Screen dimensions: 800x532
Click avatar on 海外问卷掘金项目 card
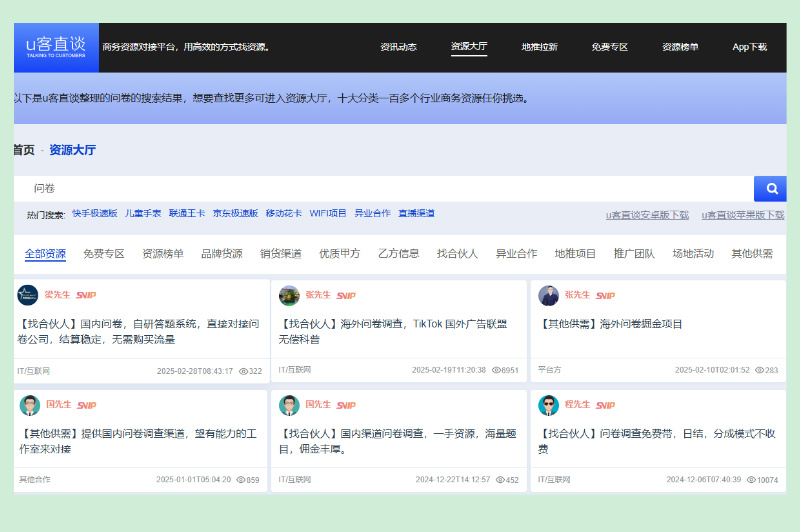[x=548, y=296]
